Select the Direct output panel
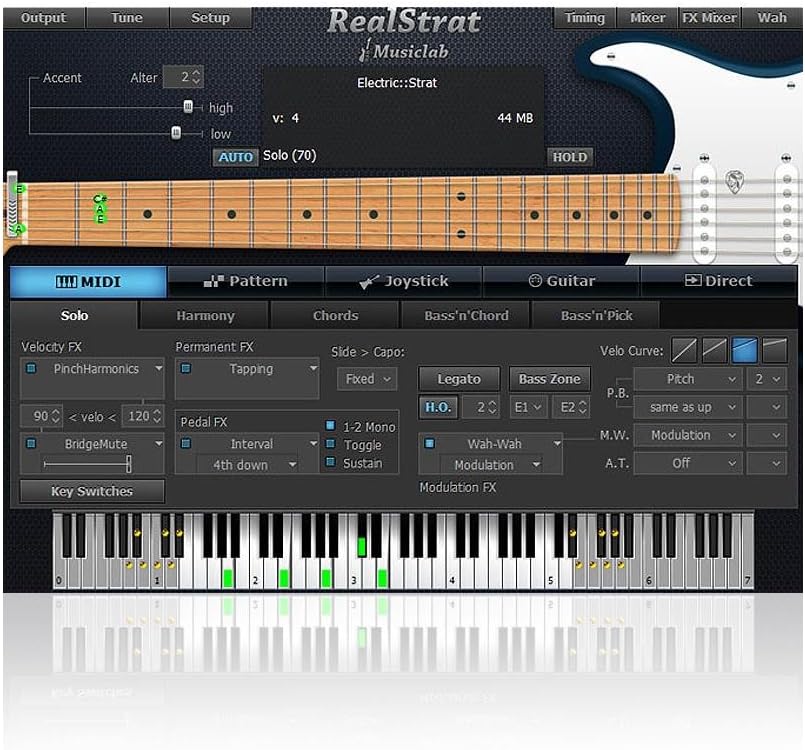The image size is (805, 750). pos(719,281)
